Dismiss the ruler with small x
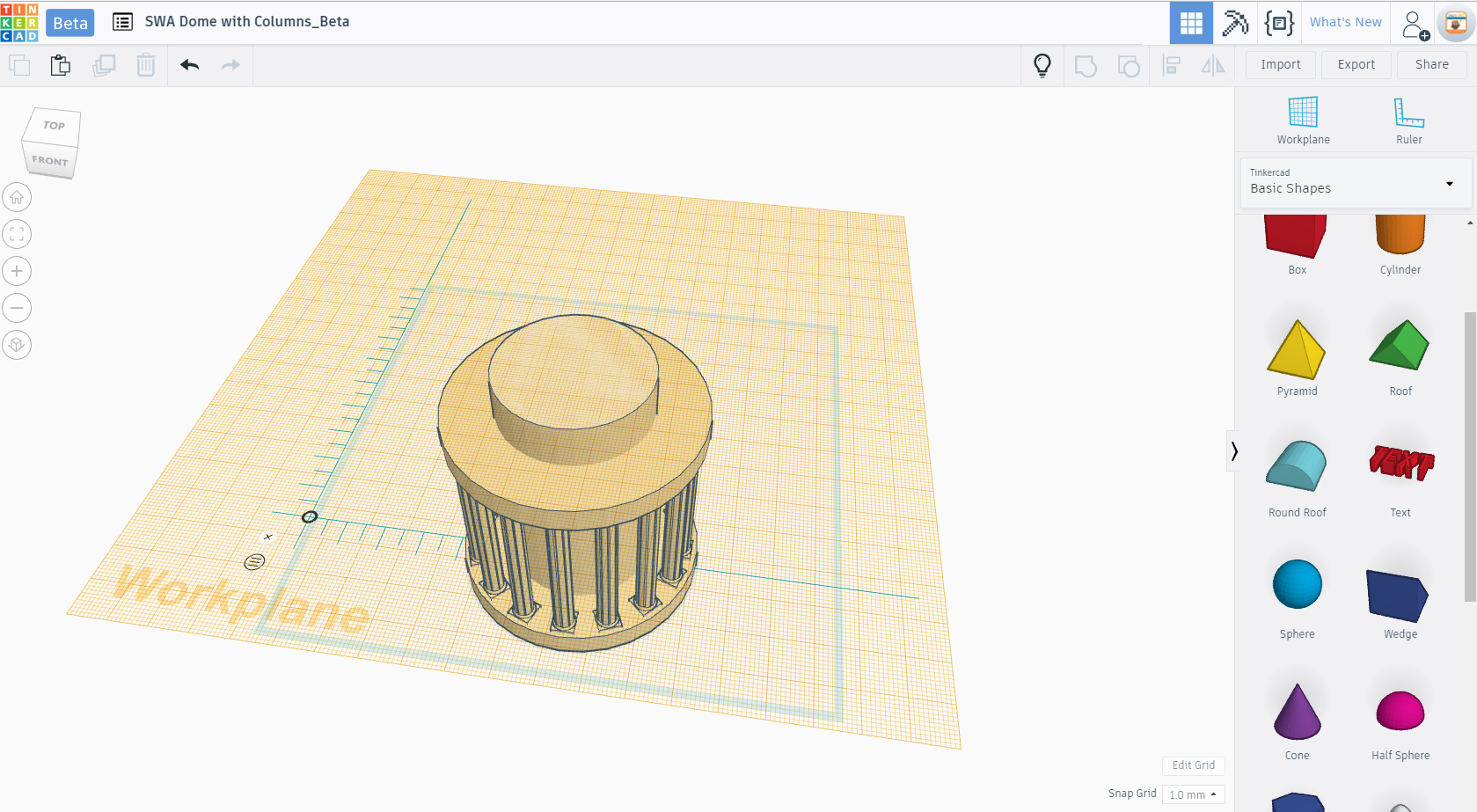Image resolution: width=1477 pixels, height=812 pixels. [x=268, y=537]
